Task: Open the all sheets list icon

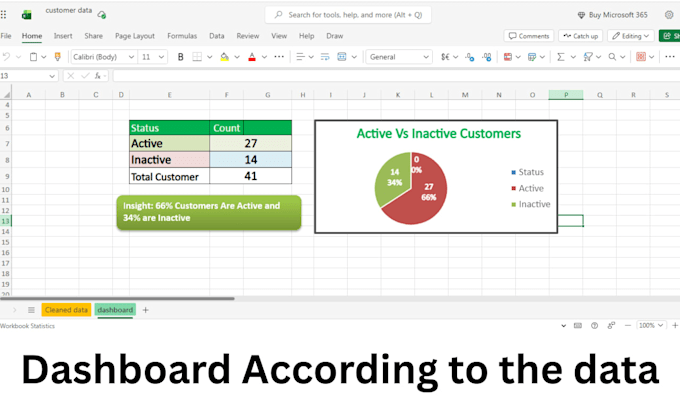Action: (31, 310)
